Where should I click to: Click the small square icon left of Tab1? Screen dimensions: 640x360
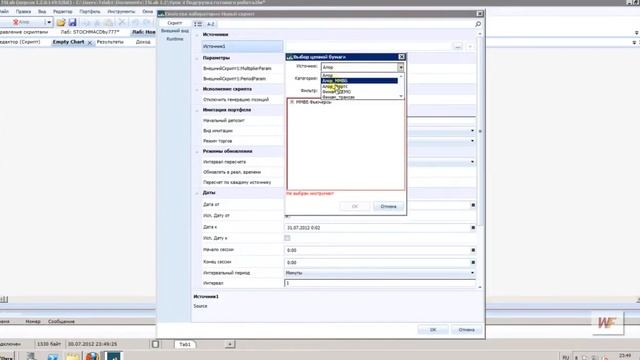coord(155,344)
